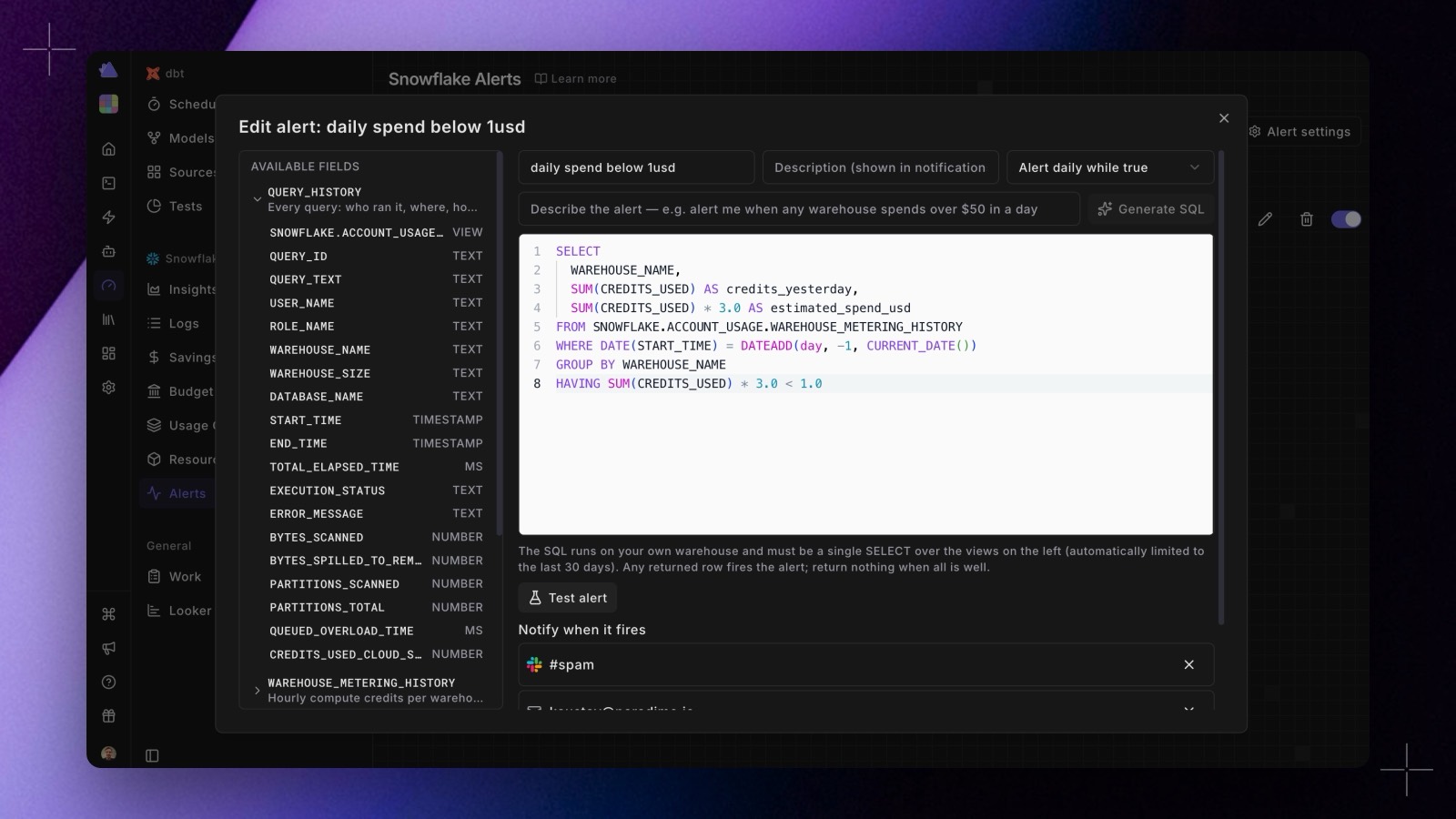Click the Test alert button
Screen dimensions: 1456x819
click(568, 598)
